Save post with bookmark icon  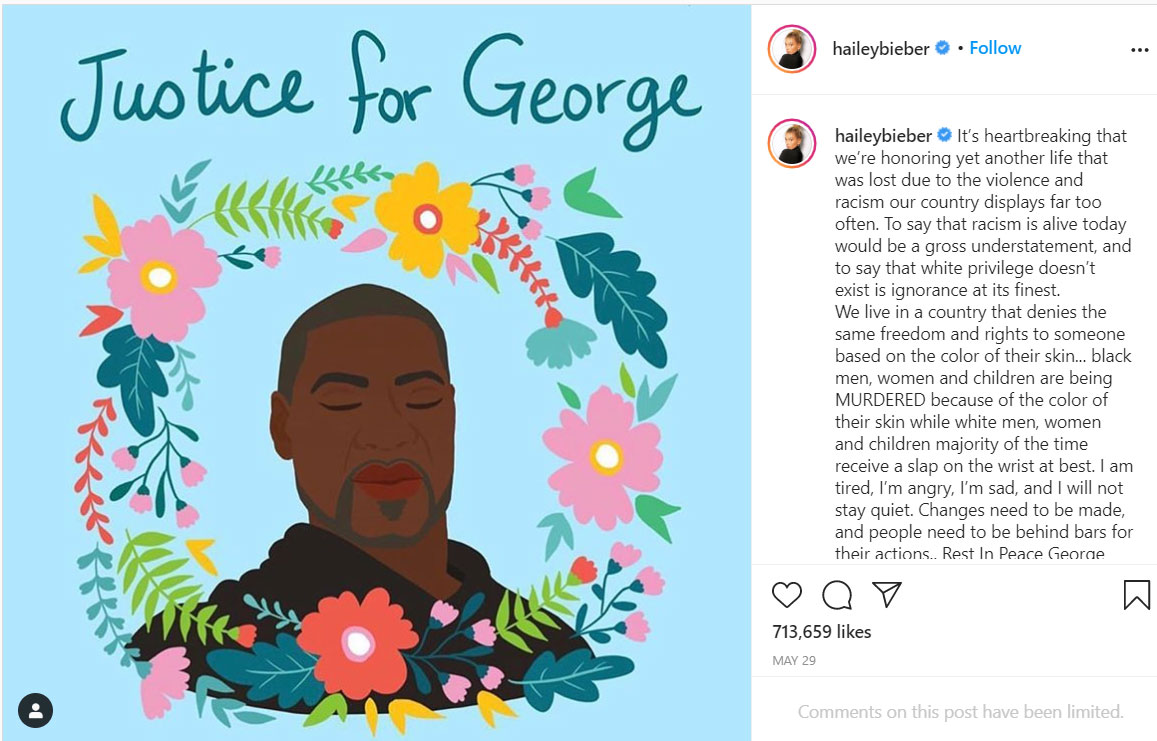1136,595
